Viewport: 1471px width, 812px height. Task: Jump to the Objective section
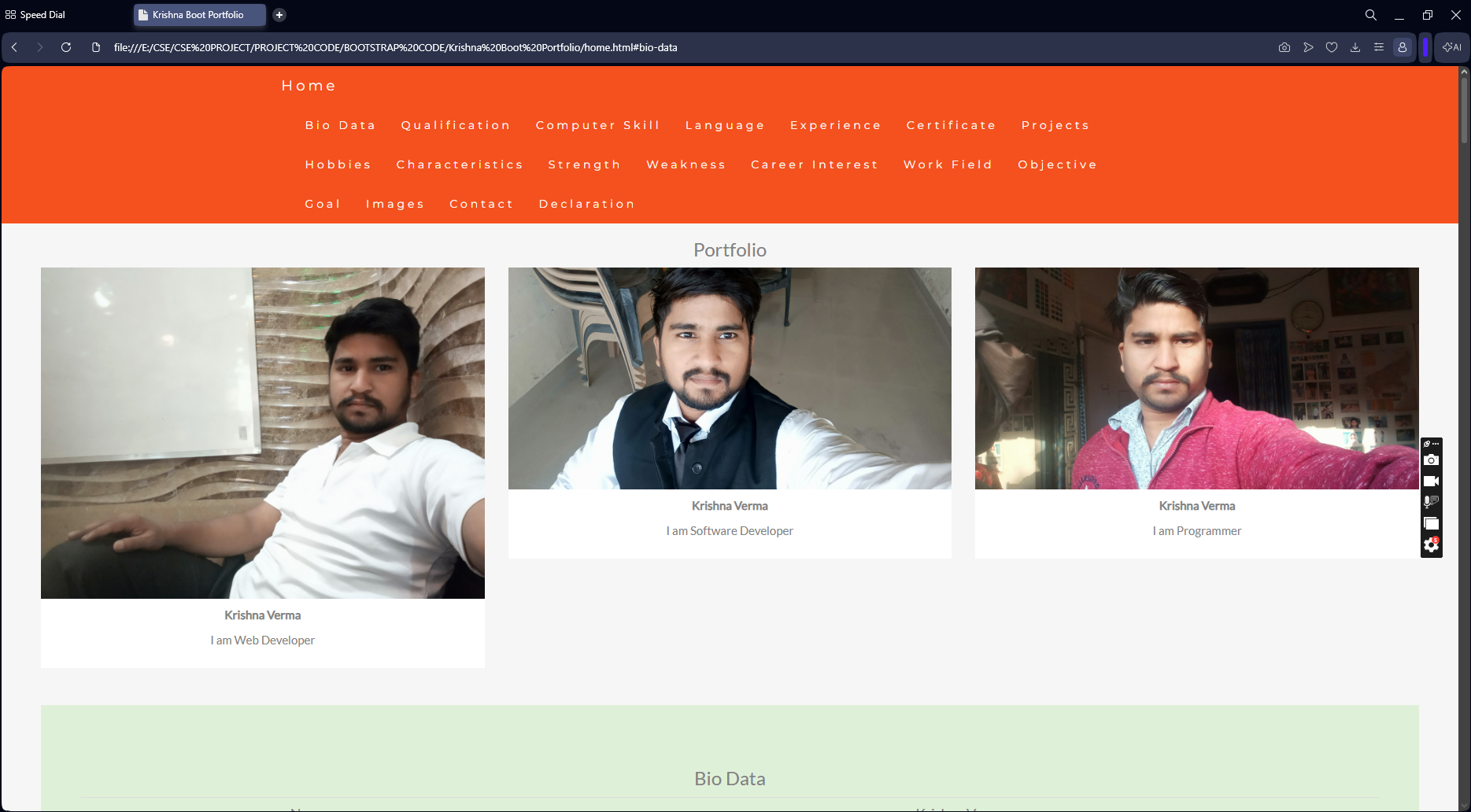(1058, 164)
